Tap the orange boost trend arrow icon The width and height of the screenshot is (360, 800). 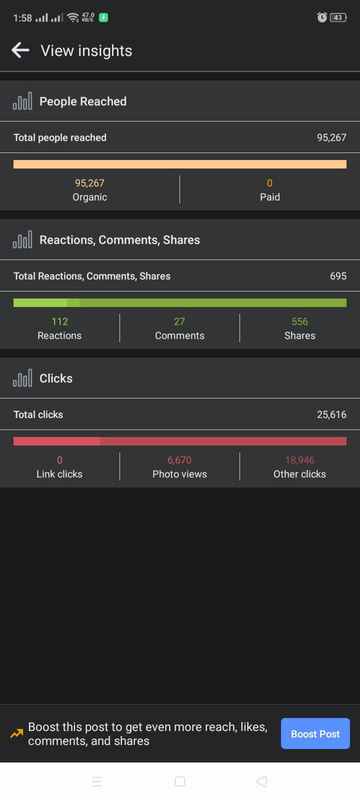(x=16, y=734)
